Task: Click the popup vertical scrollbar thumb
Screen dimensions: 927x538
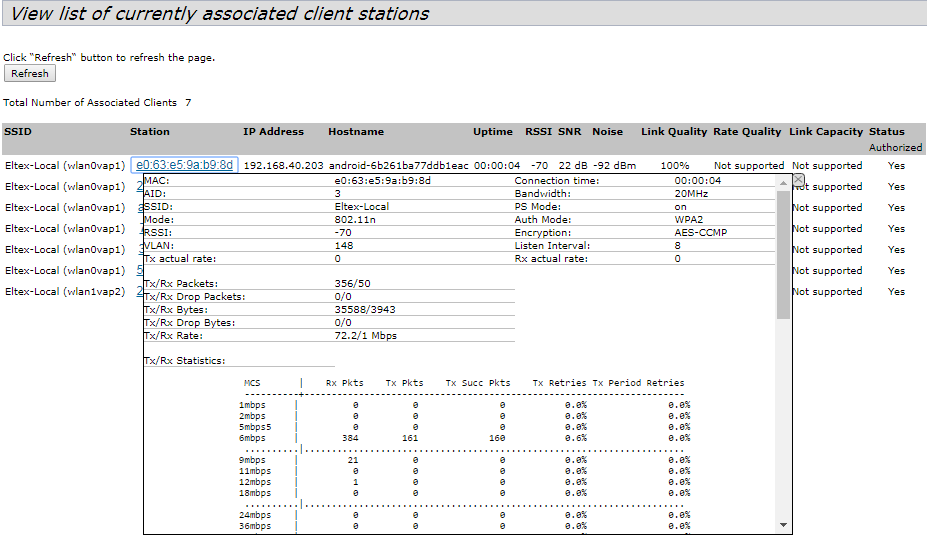Action: 783,255
